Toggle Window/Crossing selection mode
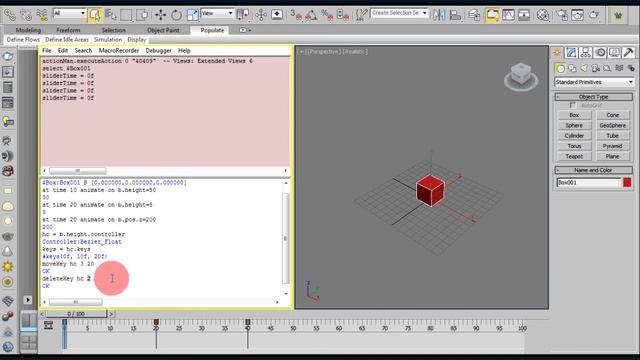This screenshot has width=640, height=360. [142, 15]
